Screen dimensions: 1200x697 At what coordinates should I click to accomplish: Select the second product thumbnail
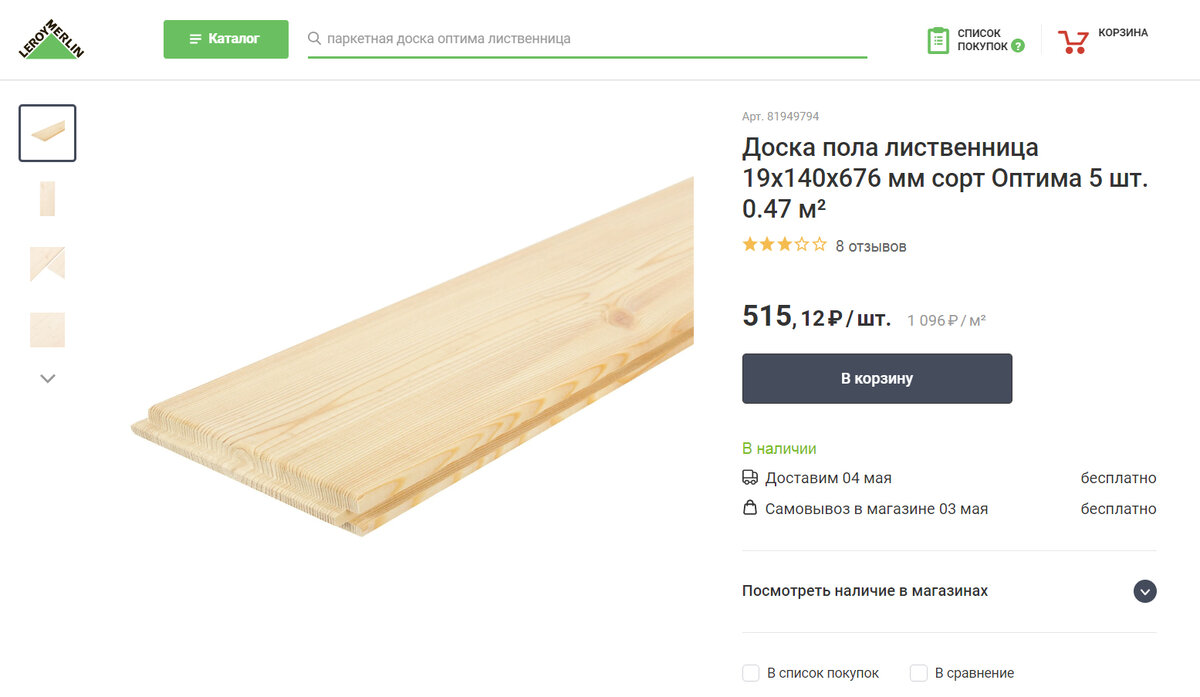[x=46, y=198]
